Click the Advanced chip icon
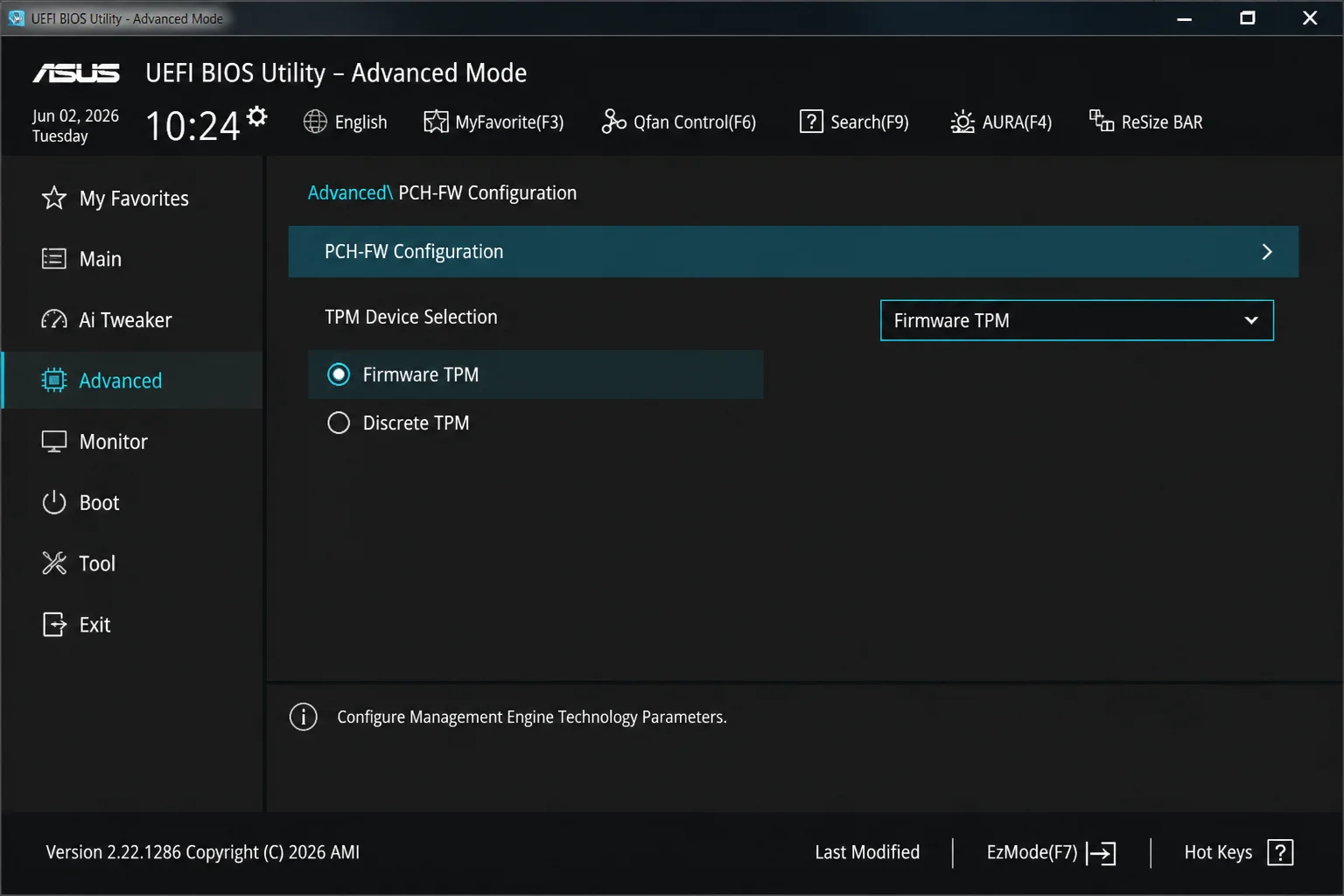Screen dimensions: 1344x896 pyautogui.click(x=54, y=381)
